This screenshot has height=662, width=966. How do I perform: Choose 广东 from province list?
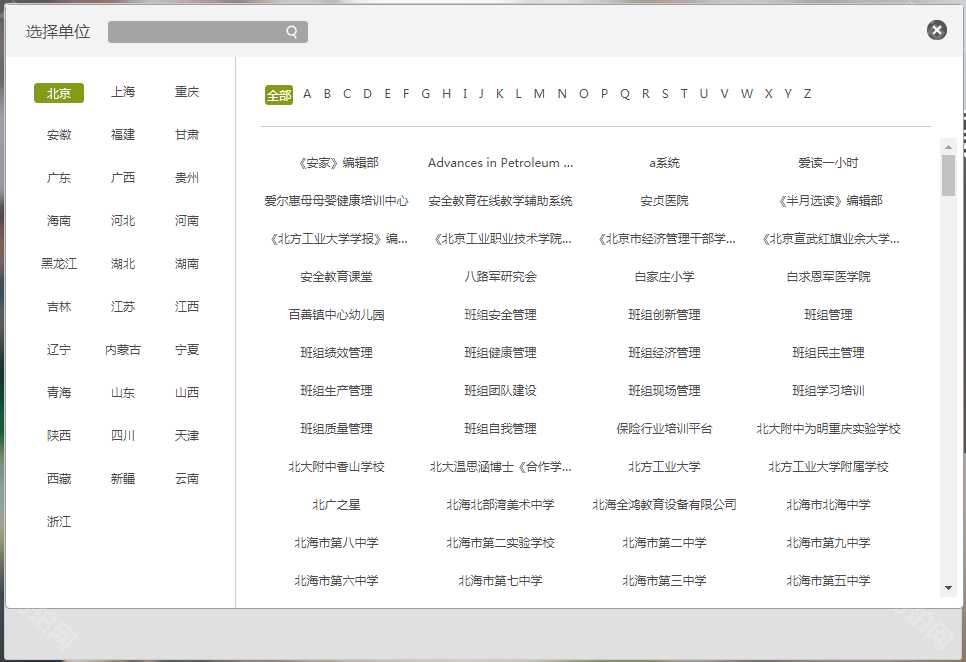59,178
